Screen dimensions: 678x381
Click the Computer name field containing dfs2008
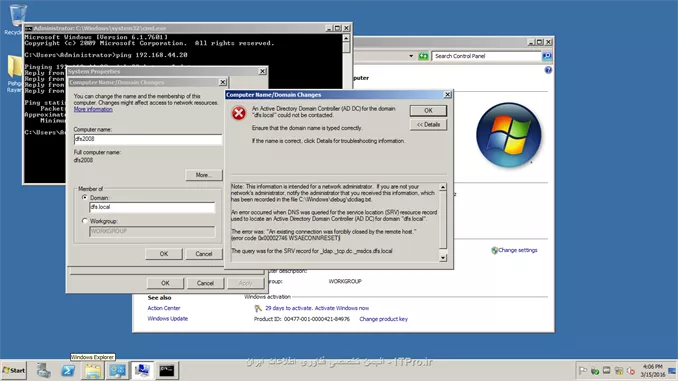point(148,139)
